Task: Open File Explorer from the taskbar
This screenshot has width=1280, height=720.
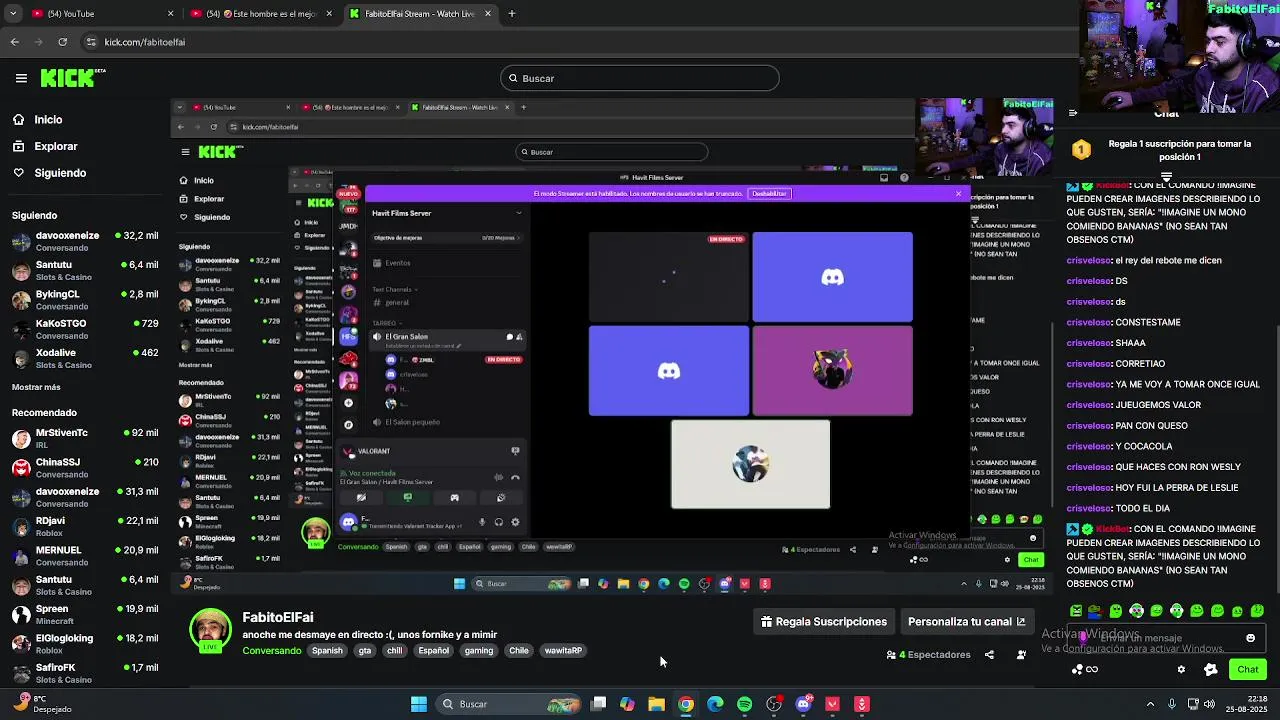Action: click(x=656, y=704)
